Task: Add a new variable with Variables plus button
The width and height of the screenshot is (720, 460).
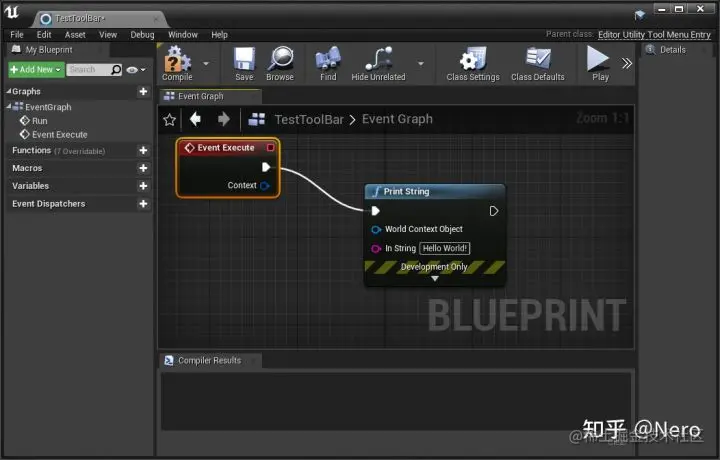Action: (143, 186)
